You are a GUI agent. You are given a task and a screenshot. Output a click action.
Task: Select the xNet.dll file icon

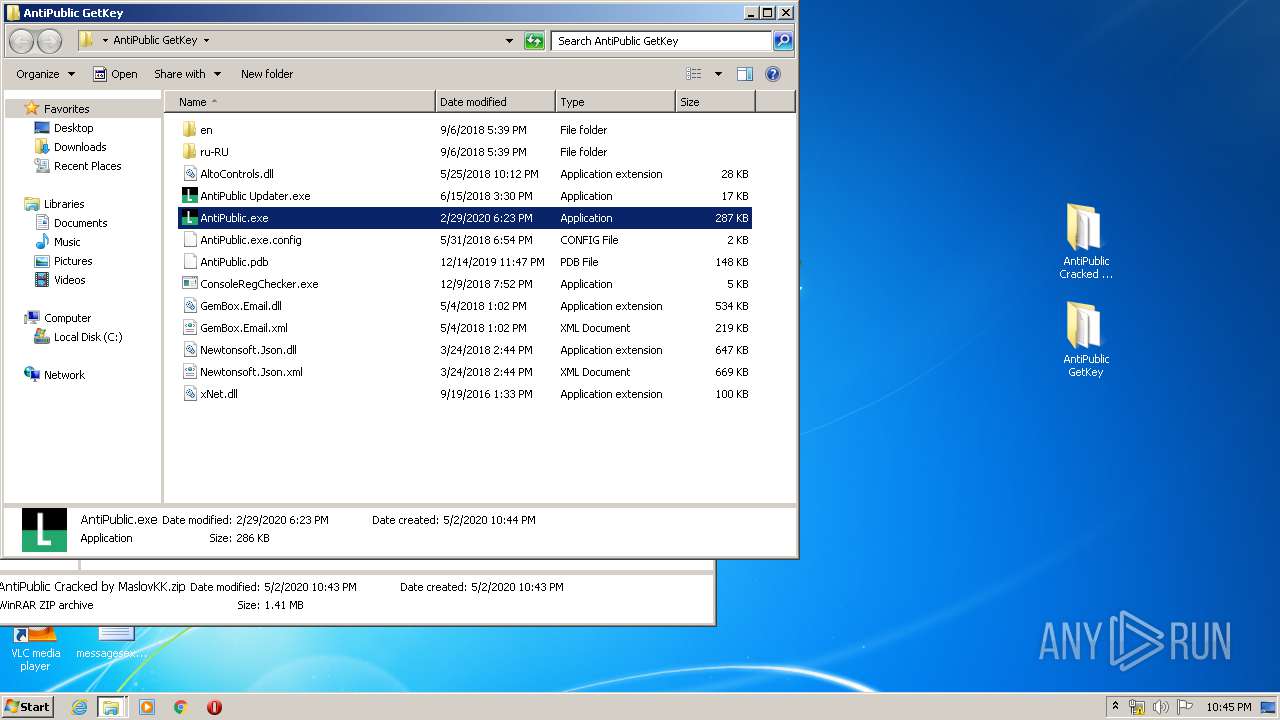(190, 394)
